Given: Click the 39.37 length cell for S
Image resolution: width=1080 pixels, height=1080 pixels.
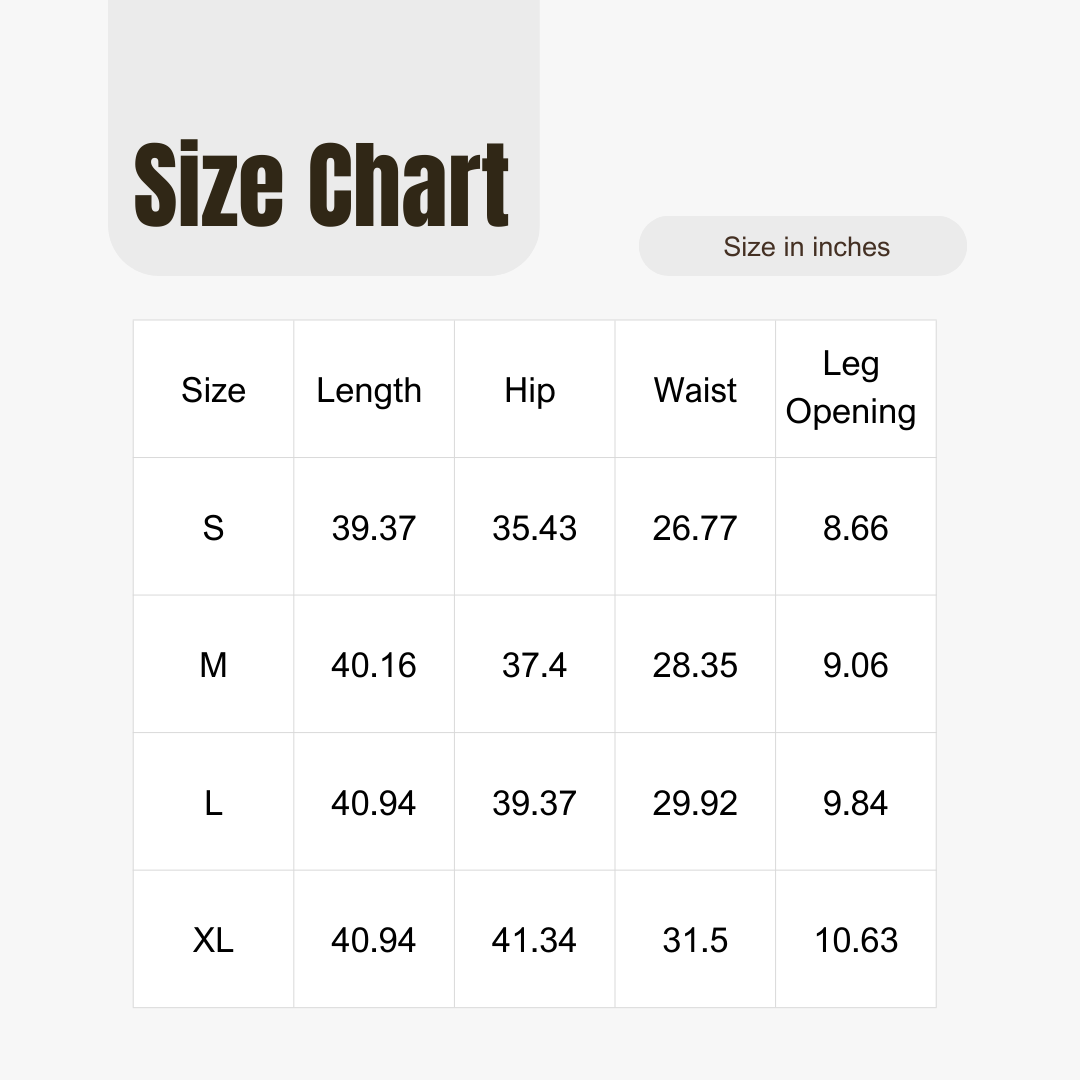Looking at the screenshot, I should click(x=374, y=528).
